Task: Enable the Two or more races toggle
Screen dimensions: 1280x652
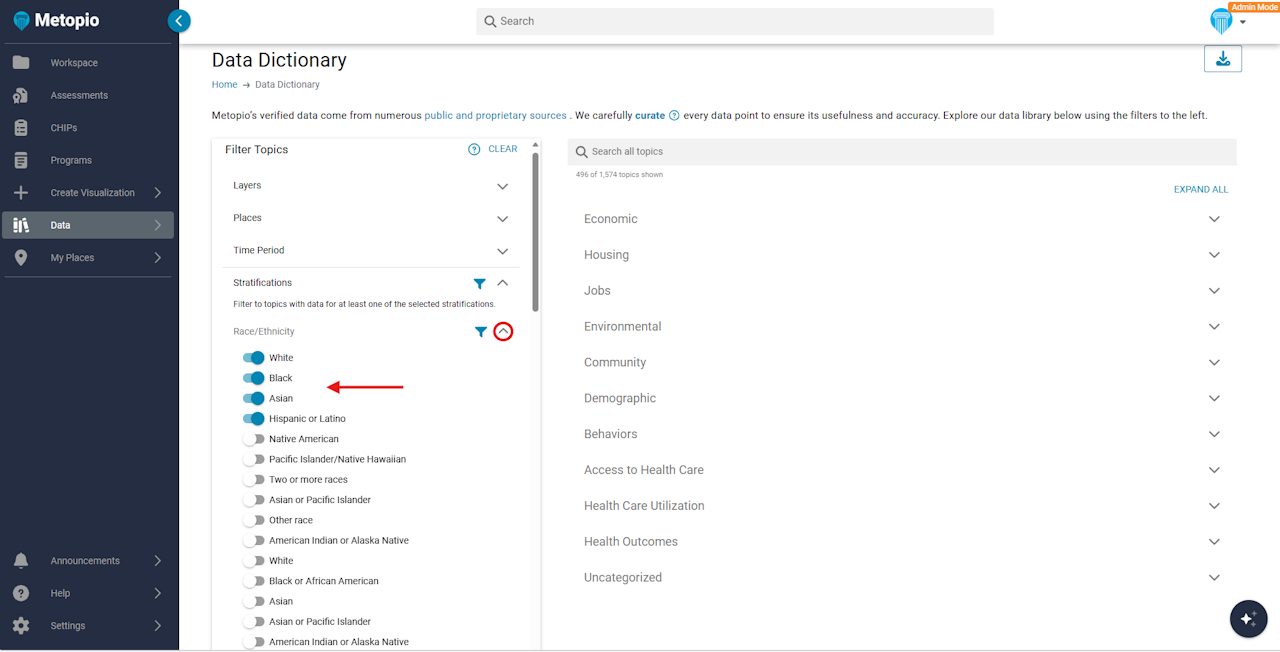Action: point(254,480)
